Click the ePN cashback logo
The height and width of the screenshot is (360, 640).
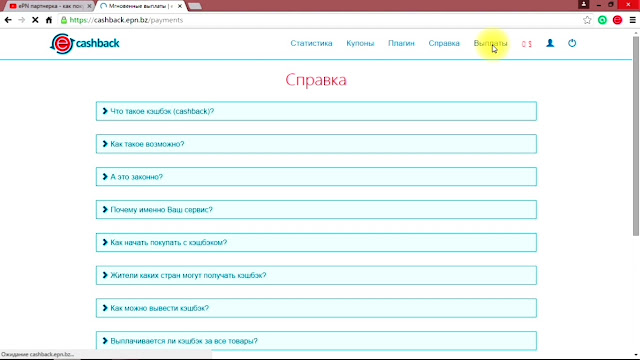pyautogui.click(x=85, y=43)
